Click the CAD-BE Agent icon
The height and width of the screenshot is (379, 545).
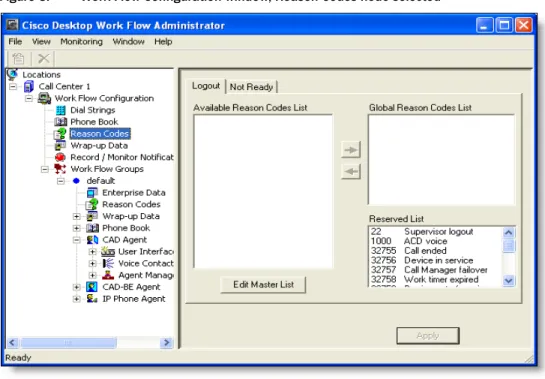click(x=92, y=287)
